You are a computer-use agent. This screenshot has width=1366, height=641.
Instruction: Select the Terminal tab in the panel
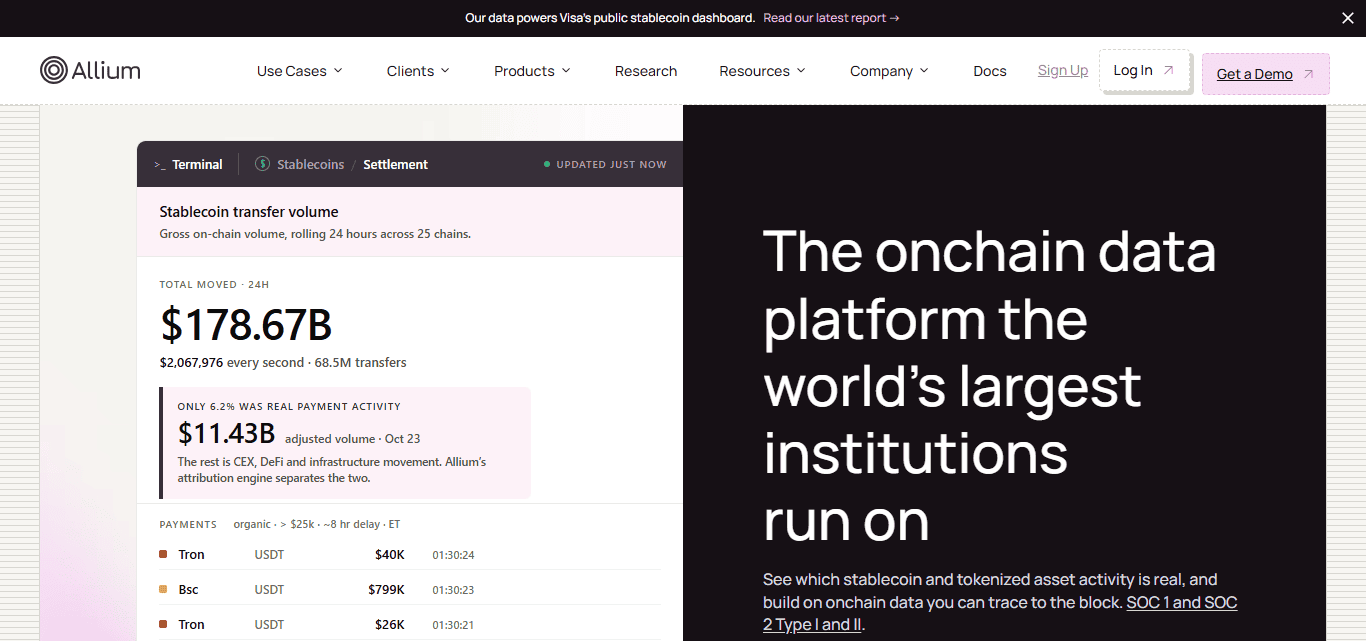coord(188,164)
